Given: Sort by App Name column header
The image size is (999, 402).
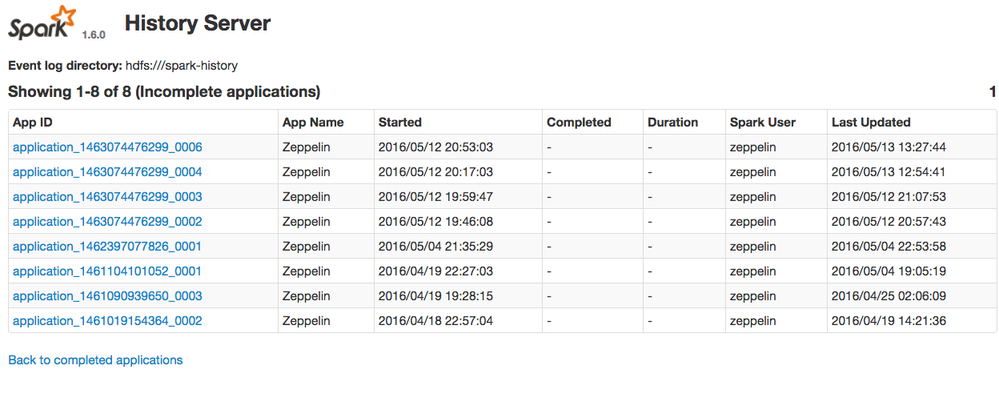Looking at the screenshot, I should (x=313, y=122).
